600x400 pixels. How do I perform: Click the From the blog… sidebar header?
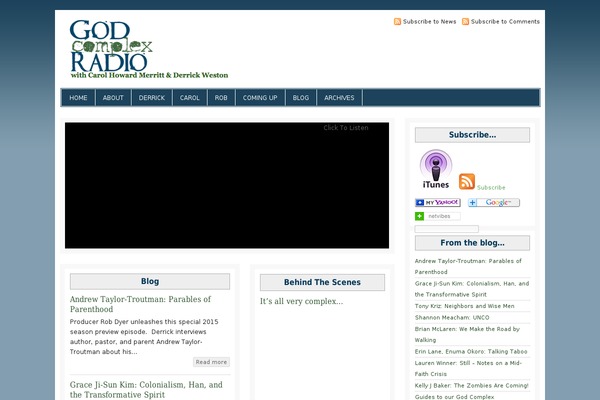point(473,243)
